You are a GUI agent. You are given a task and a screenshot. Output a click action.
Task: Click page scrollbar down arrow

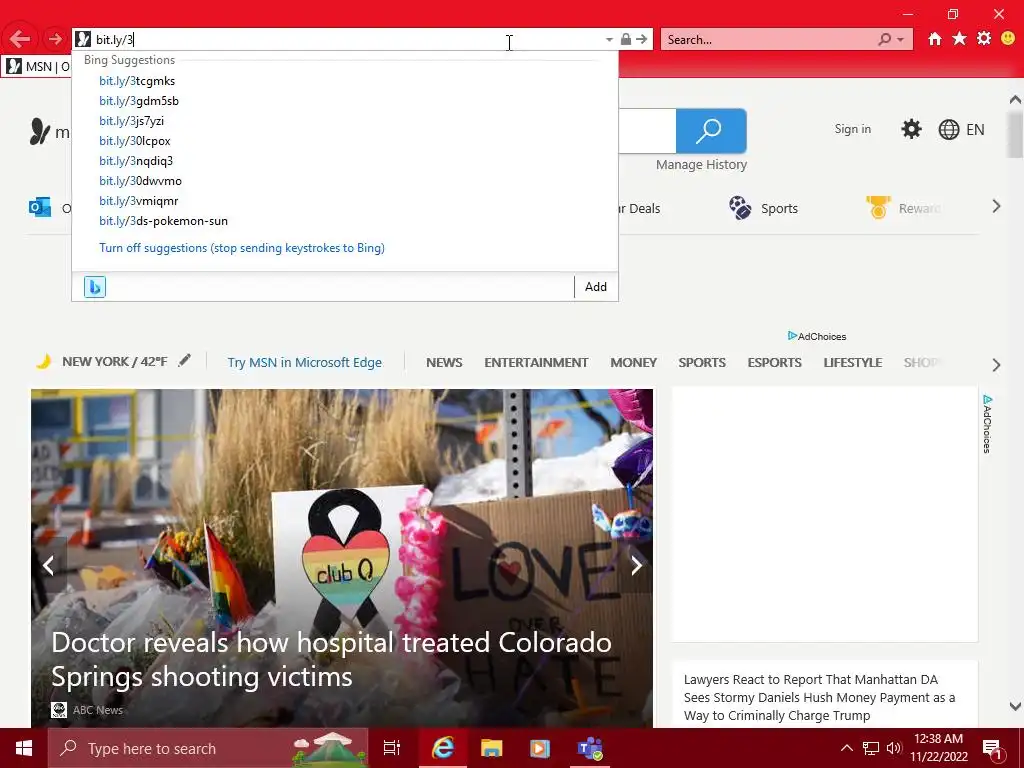point(1015,706)
